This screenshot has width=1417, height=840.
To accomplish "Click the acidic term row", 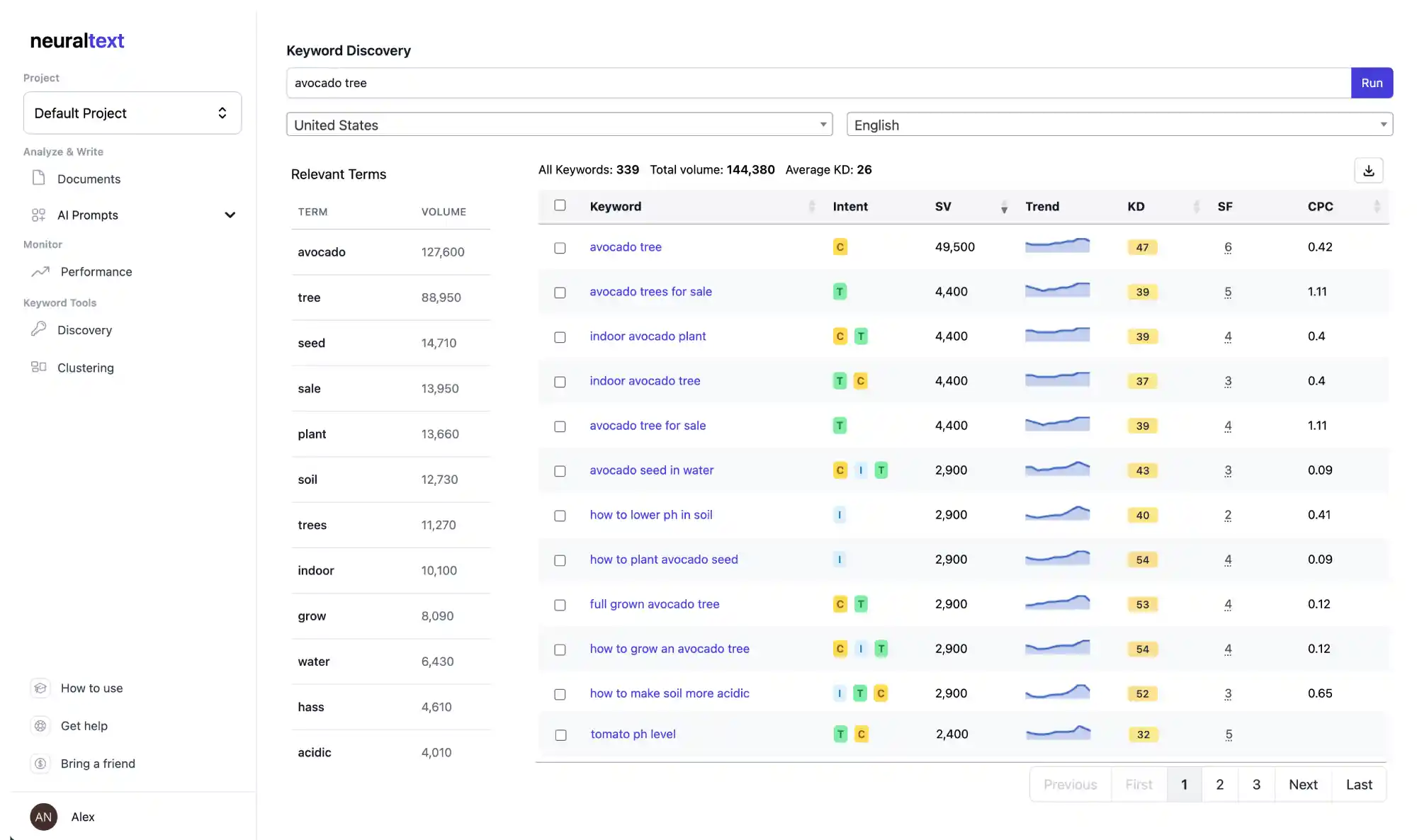I will 390,752.
